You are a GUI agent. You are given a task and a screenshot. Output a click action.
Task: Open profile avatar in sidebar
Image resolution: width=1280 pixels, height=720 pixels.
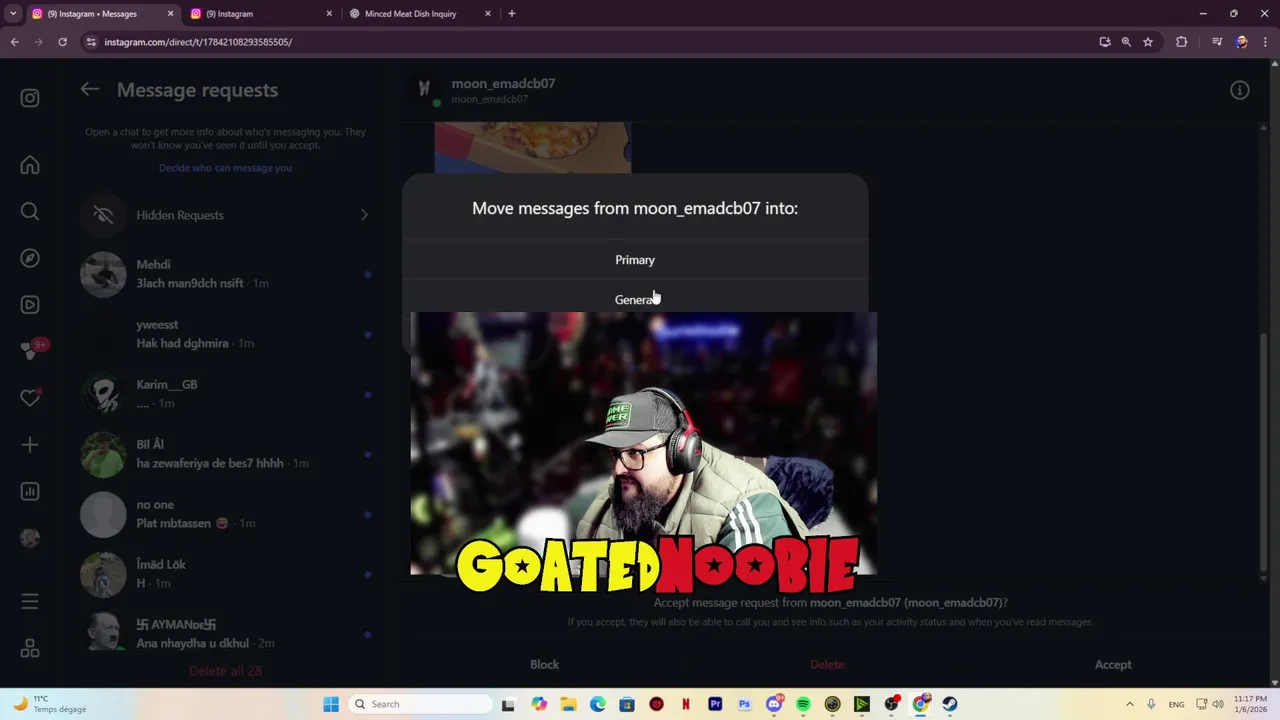(30, 538)
